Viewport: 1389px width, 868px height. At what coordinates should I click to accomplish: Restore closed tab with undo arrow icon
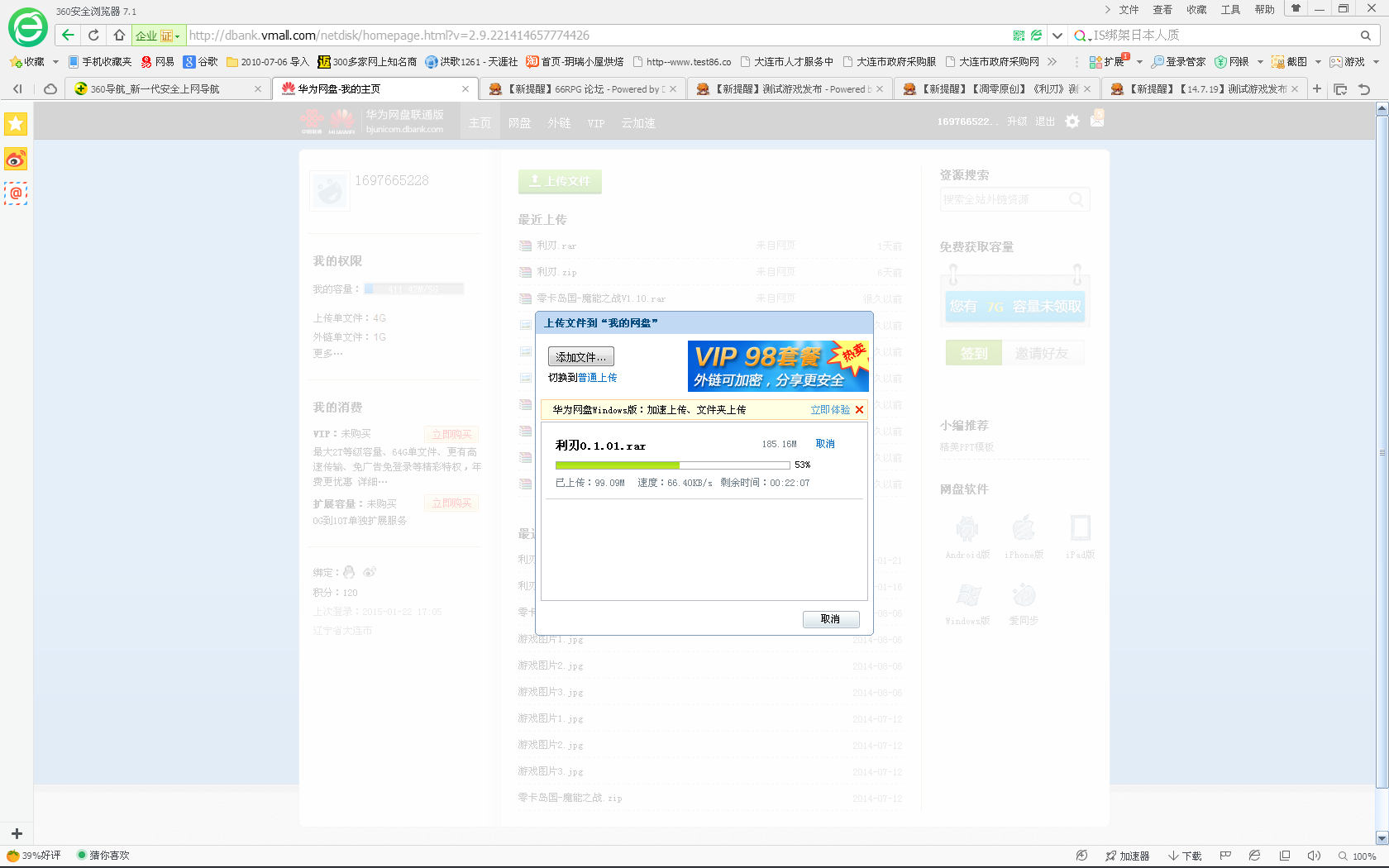1364,88
